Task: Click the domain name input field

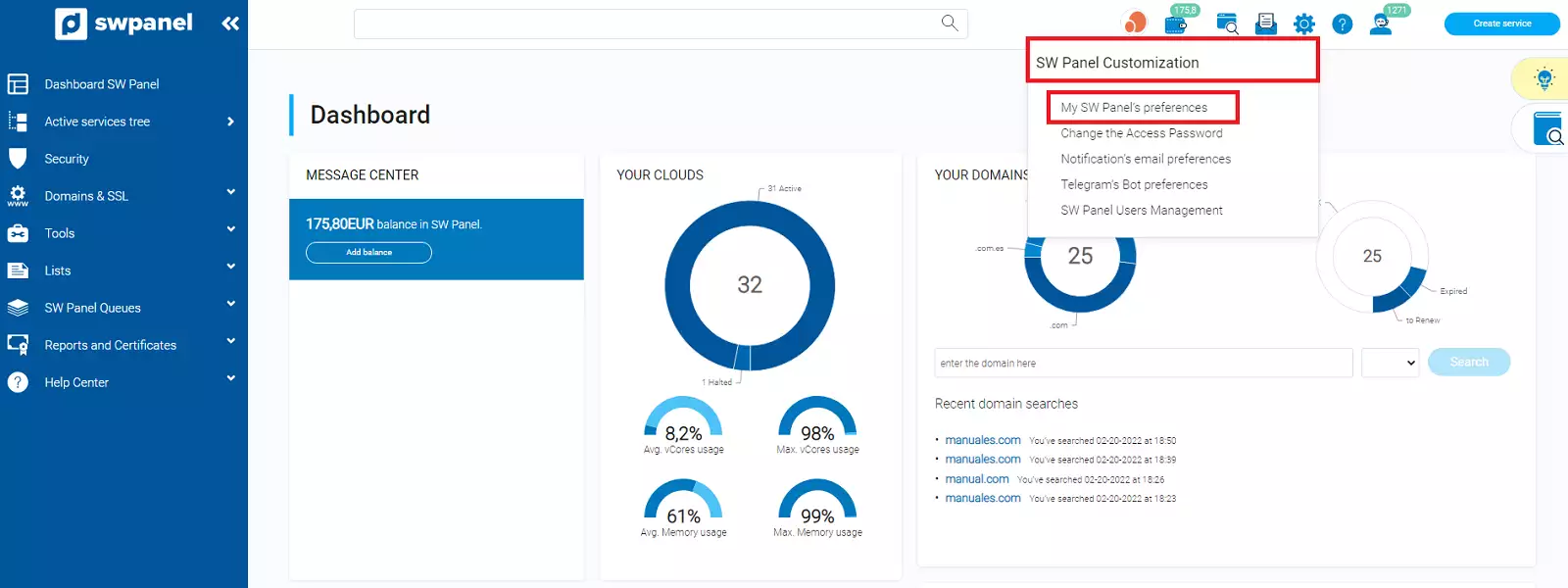Action: pyautogui.click(x=1143, y=363)
